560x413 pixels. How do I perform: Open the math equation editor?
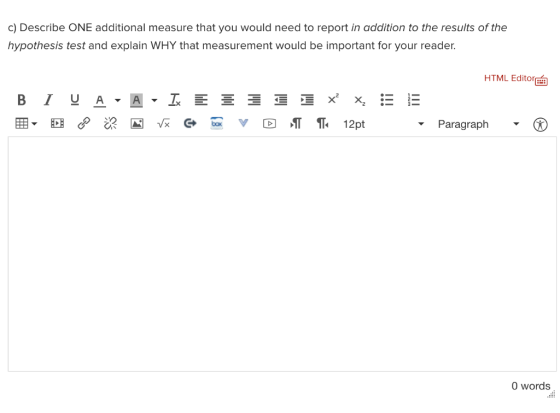tap(164, 124)
